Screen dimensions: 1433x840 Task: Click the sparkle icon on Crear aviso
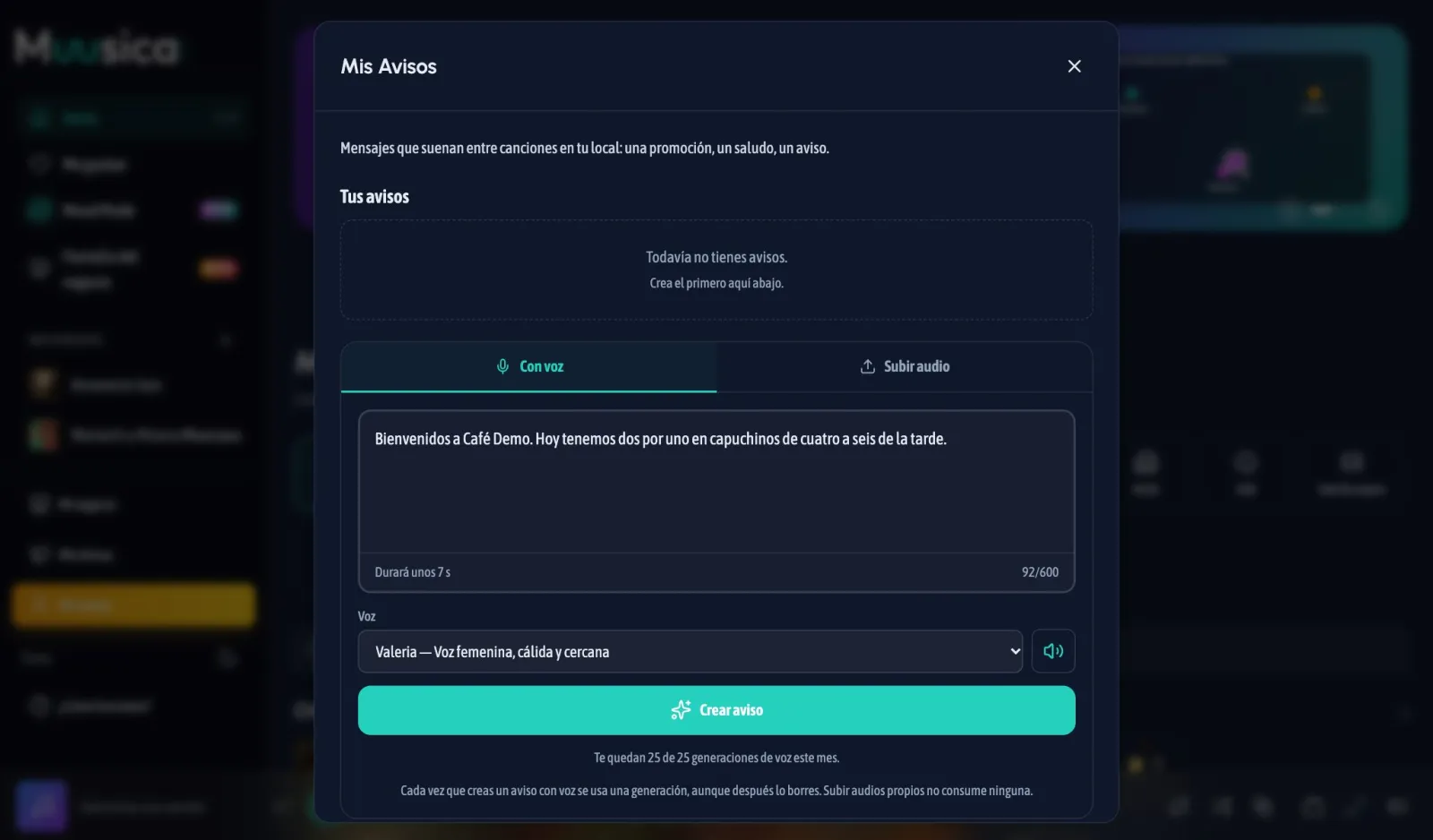tap(681, 710)
